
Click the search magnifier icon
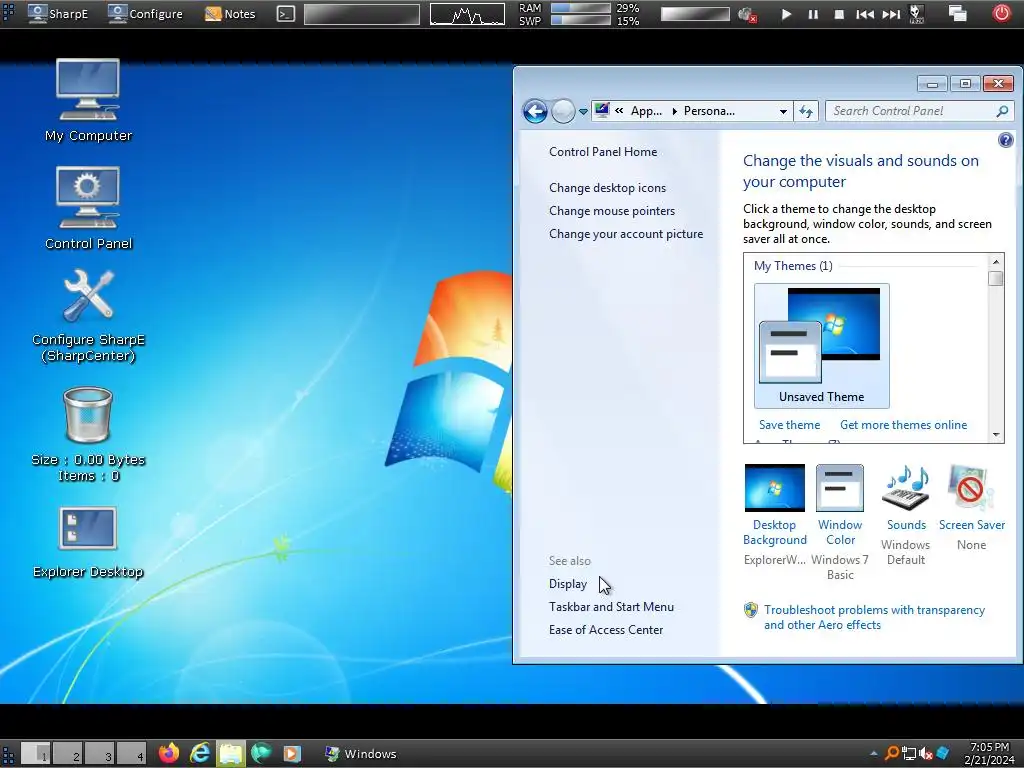click(x=1002, y=111)
